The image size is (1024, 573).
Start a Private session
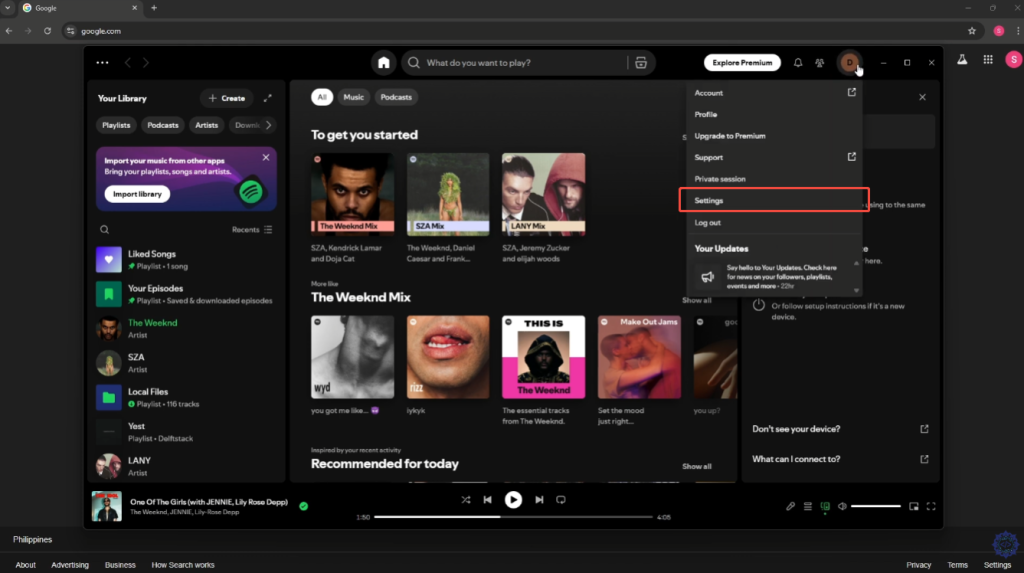(x=774, y=179)
